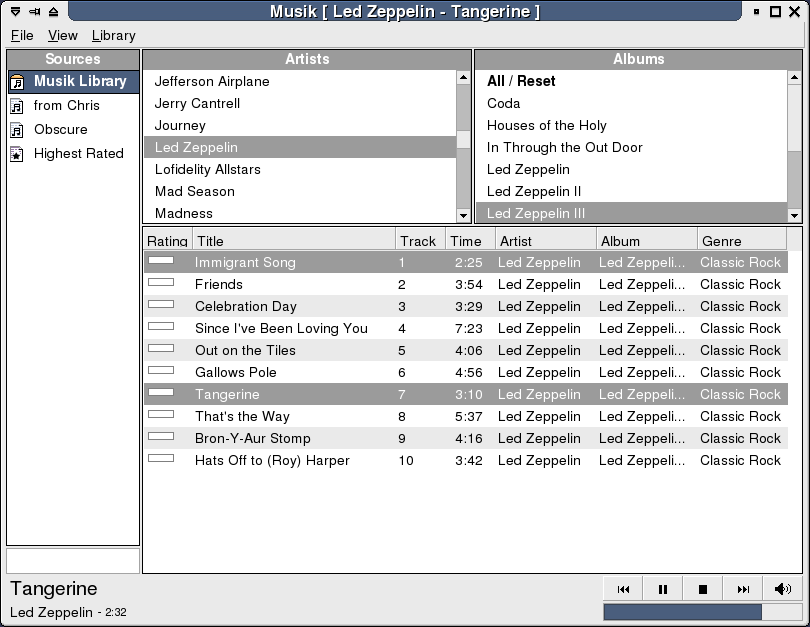Set rating for That's the Way
The height and width of the screenshot is (627, 810).
pos(161,414)
